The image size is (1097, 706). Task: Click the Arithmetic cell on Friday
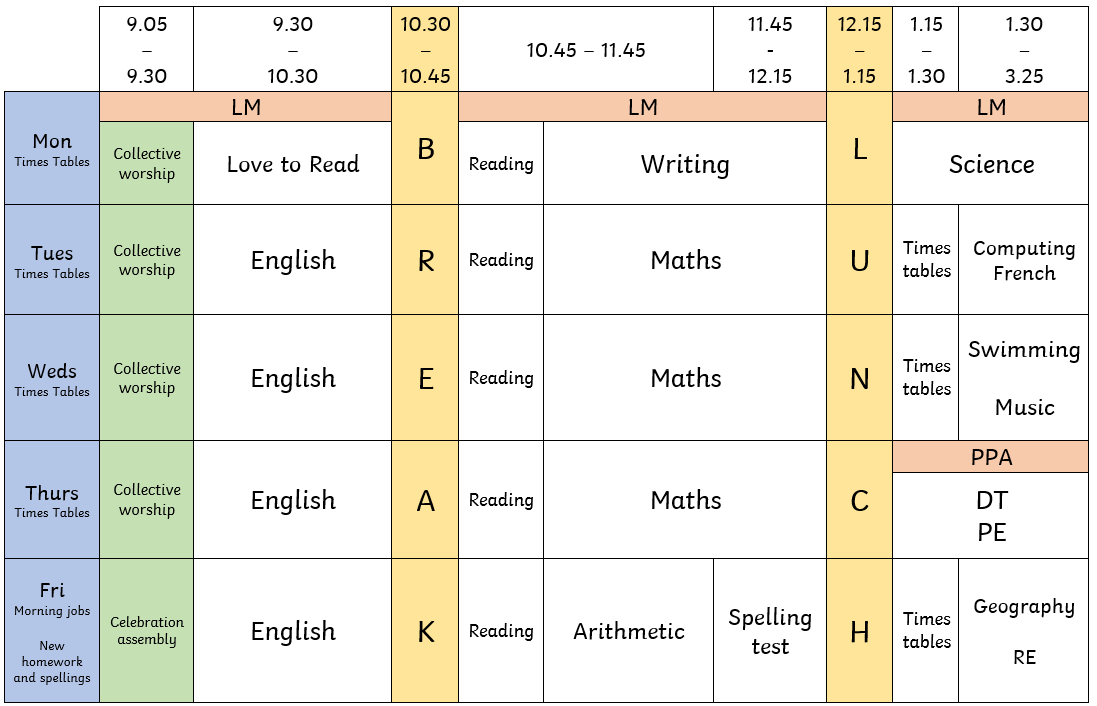tap(628, 630)
